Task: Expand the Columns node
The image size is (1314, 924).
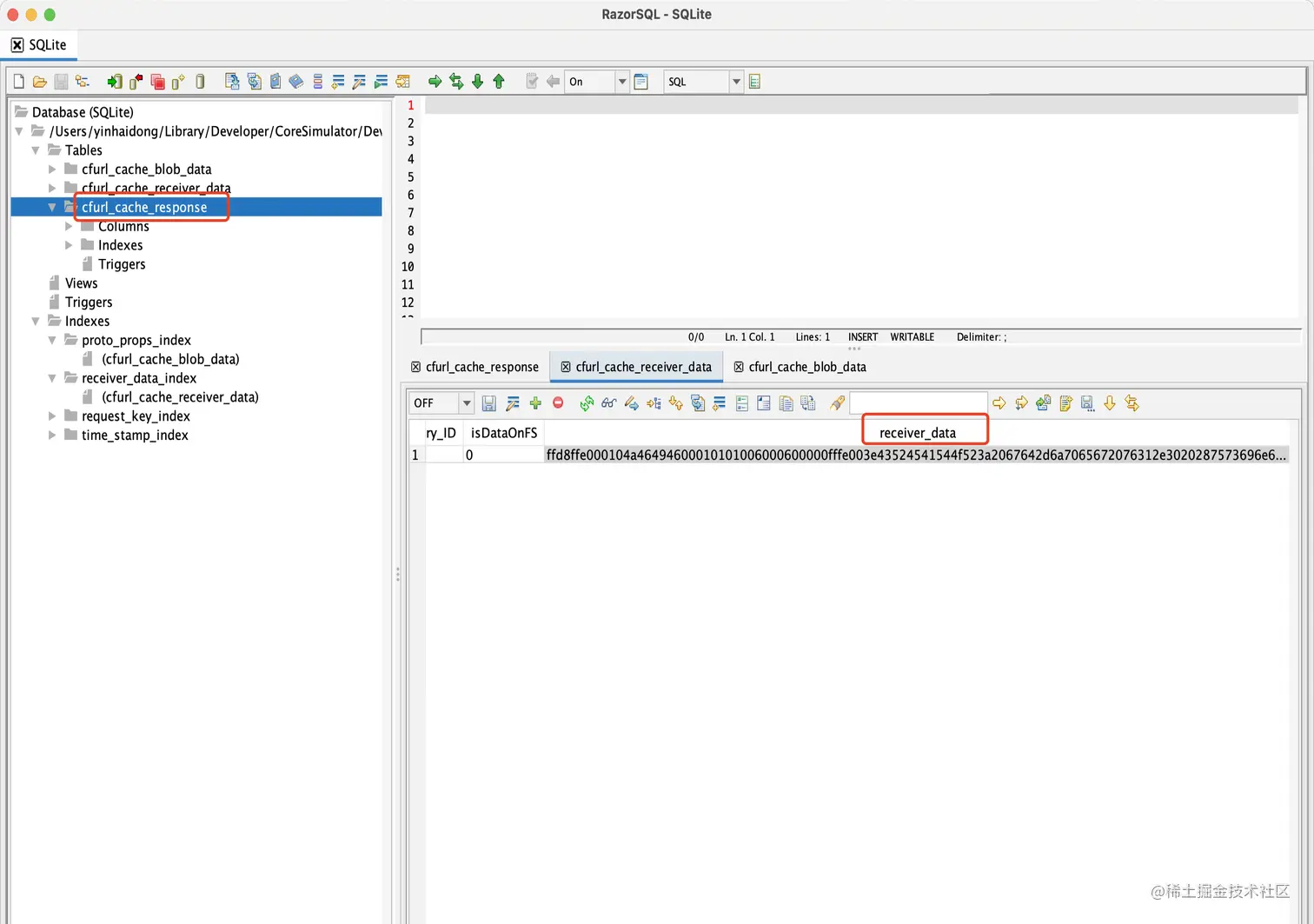Action: click(69, 226)
